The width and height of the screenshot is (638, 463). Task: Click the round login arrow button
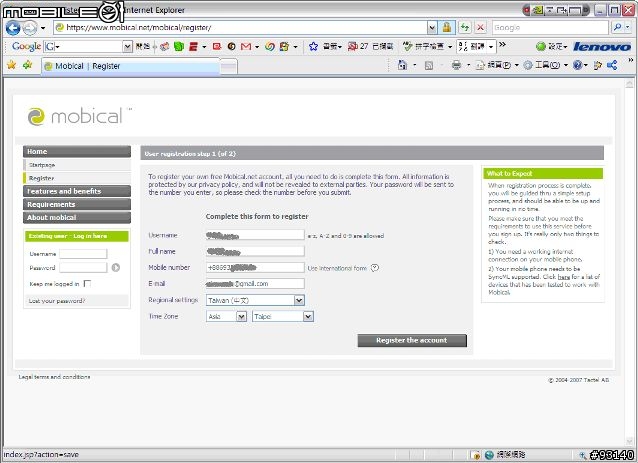point(116,267)
